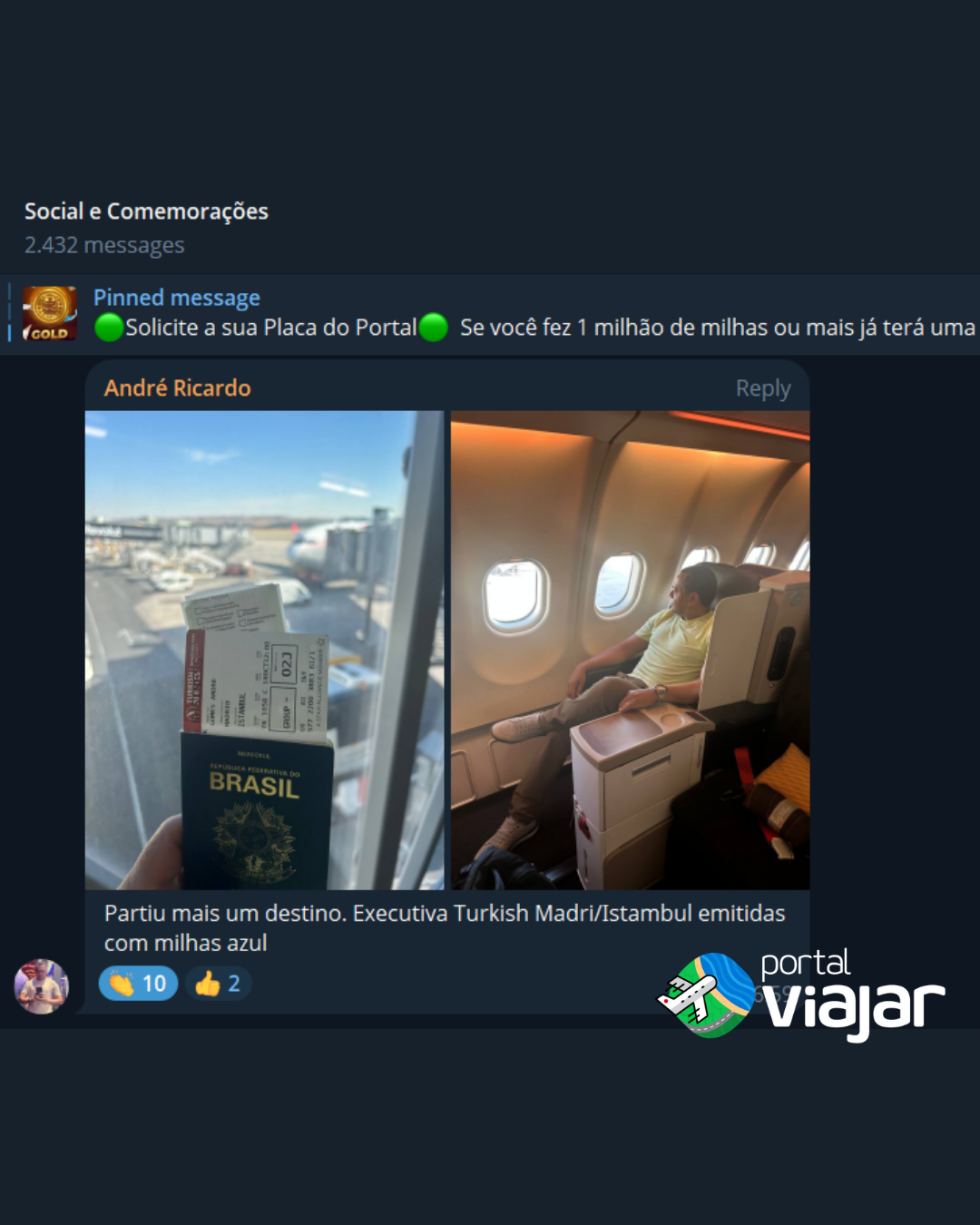Click the first green circle emoji
This screenshot has height=1225, width=980.
coord(109,328)
